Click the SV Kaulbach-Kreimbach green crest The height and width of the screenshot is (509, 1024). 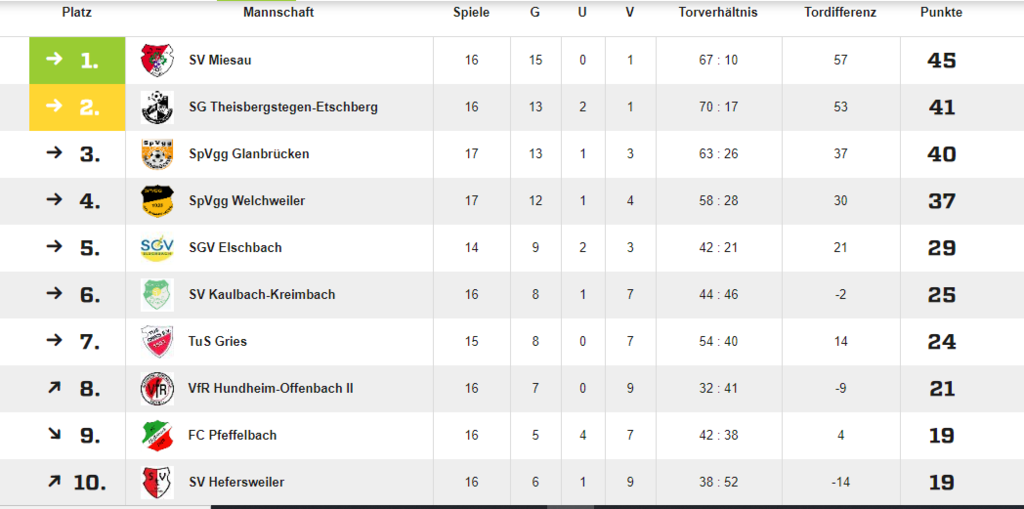[x=157, y=295]
